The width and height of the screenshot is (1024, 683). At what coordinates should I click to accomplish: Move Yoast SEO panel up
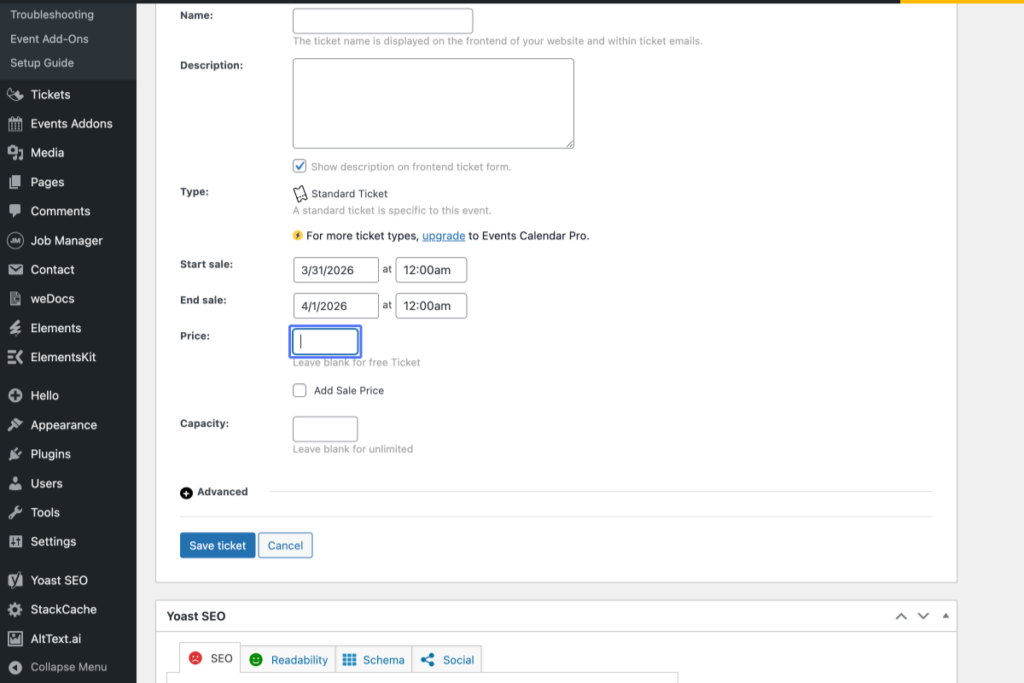[x=901, y=616]
